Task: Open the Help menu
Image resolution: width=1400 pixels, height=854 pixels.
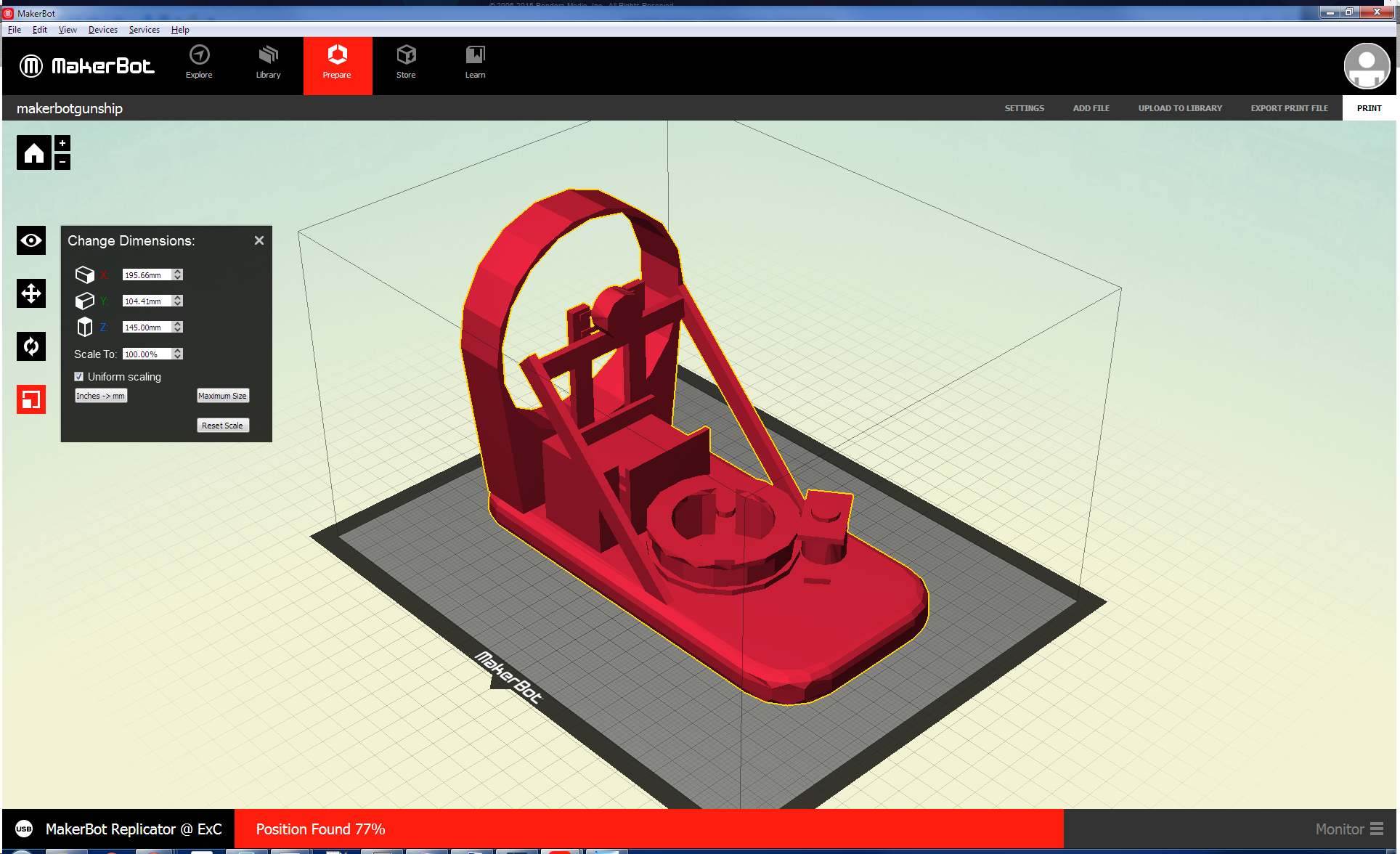Action: (180, 30)
